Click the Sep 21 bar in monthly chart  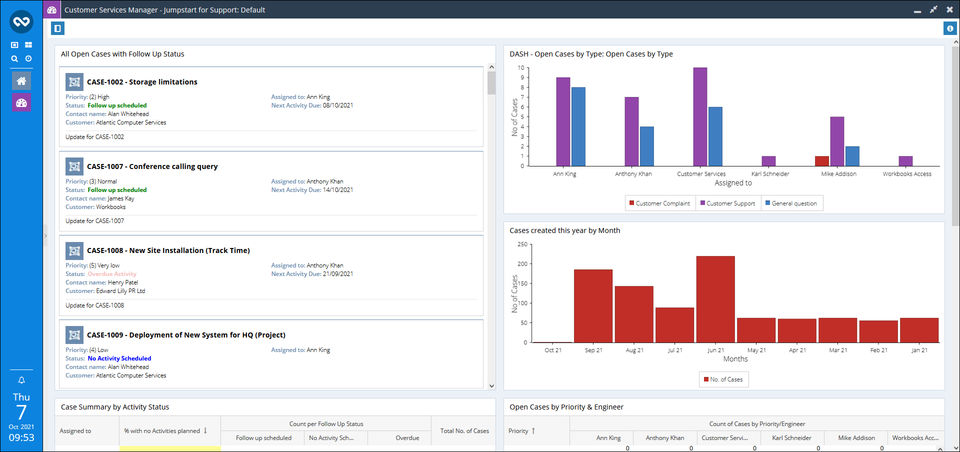point(593,306)
